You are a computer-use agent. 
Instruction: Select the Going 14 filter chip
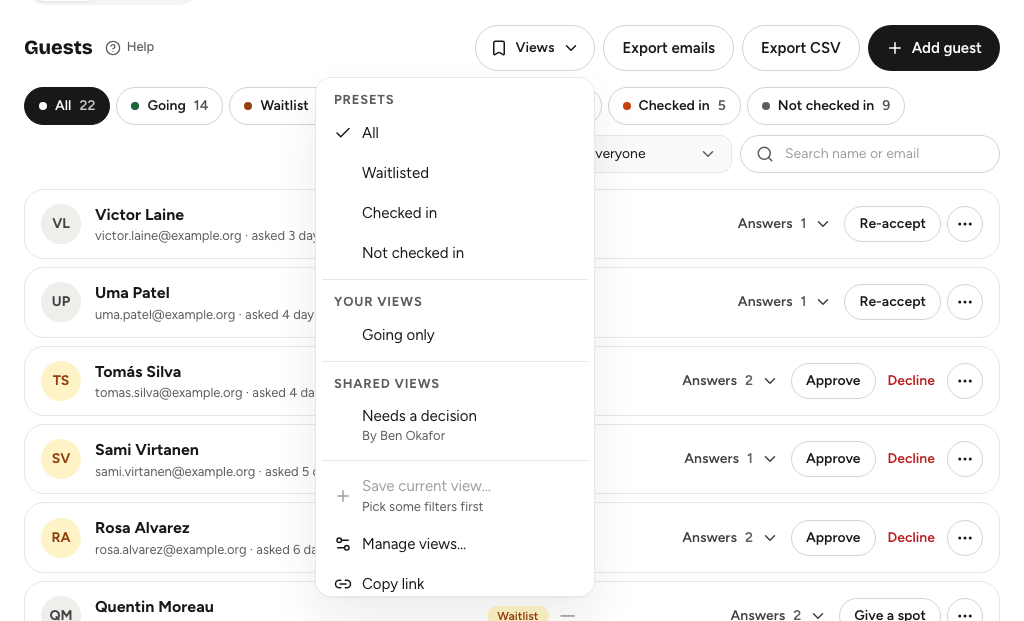click(169, 106)
